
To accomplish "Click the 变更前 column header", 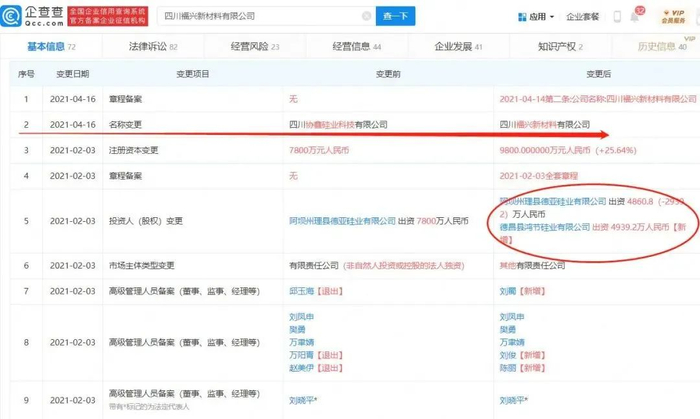I will (388, 74).
